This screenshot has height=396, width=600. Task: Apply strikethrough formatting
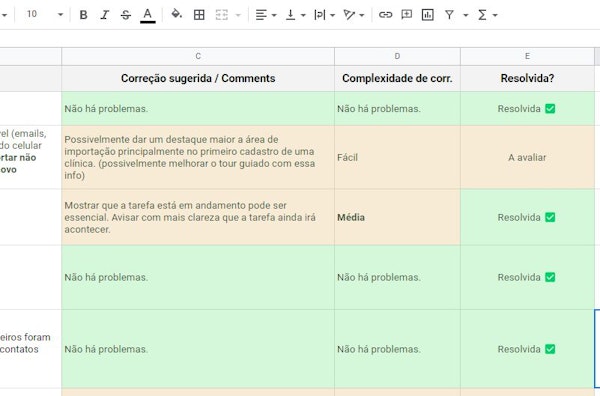tap(126, 15)
